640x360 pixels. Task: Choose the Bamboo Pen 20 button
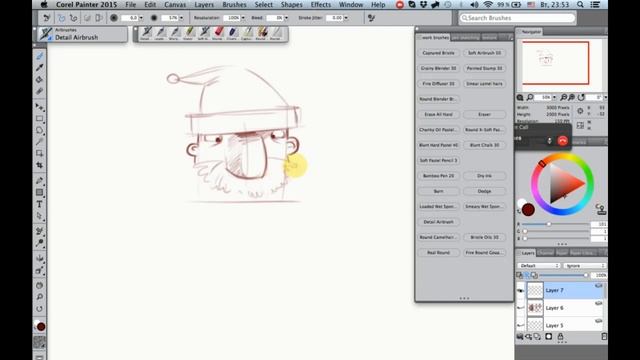click(x=439, y=176)
